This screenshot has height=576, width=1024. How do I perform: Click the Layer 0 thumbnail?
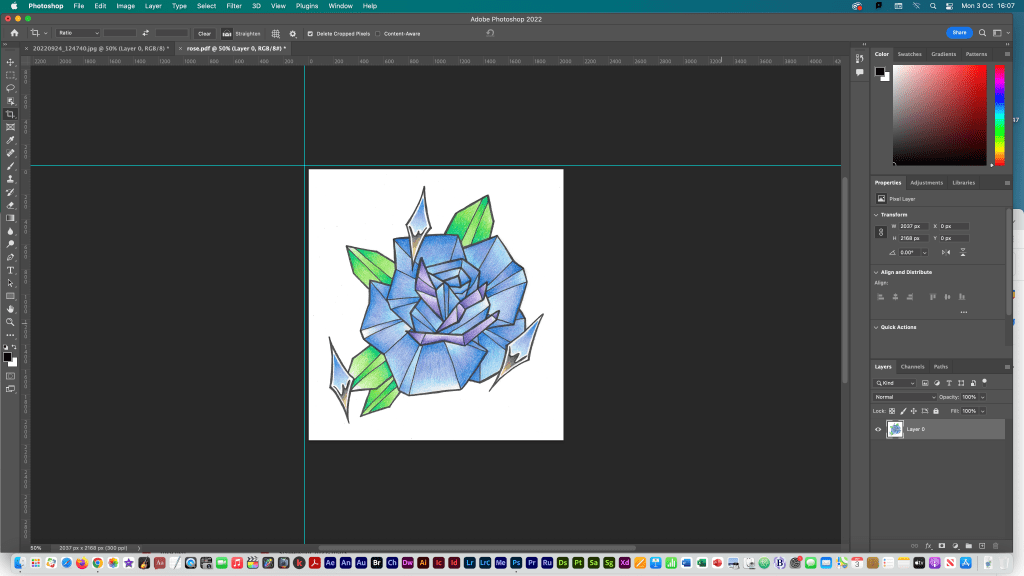(895, 429)
